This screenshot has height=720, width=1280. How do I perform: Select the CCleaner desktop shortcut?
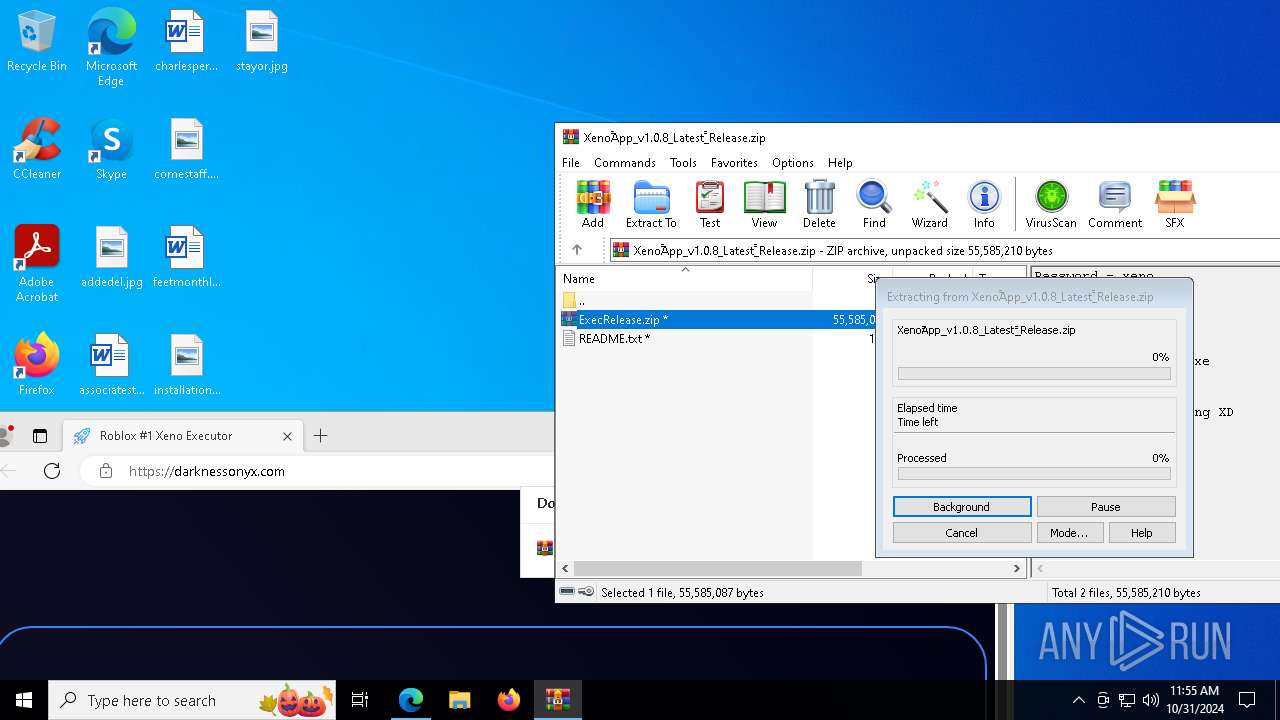click(37, 150)
